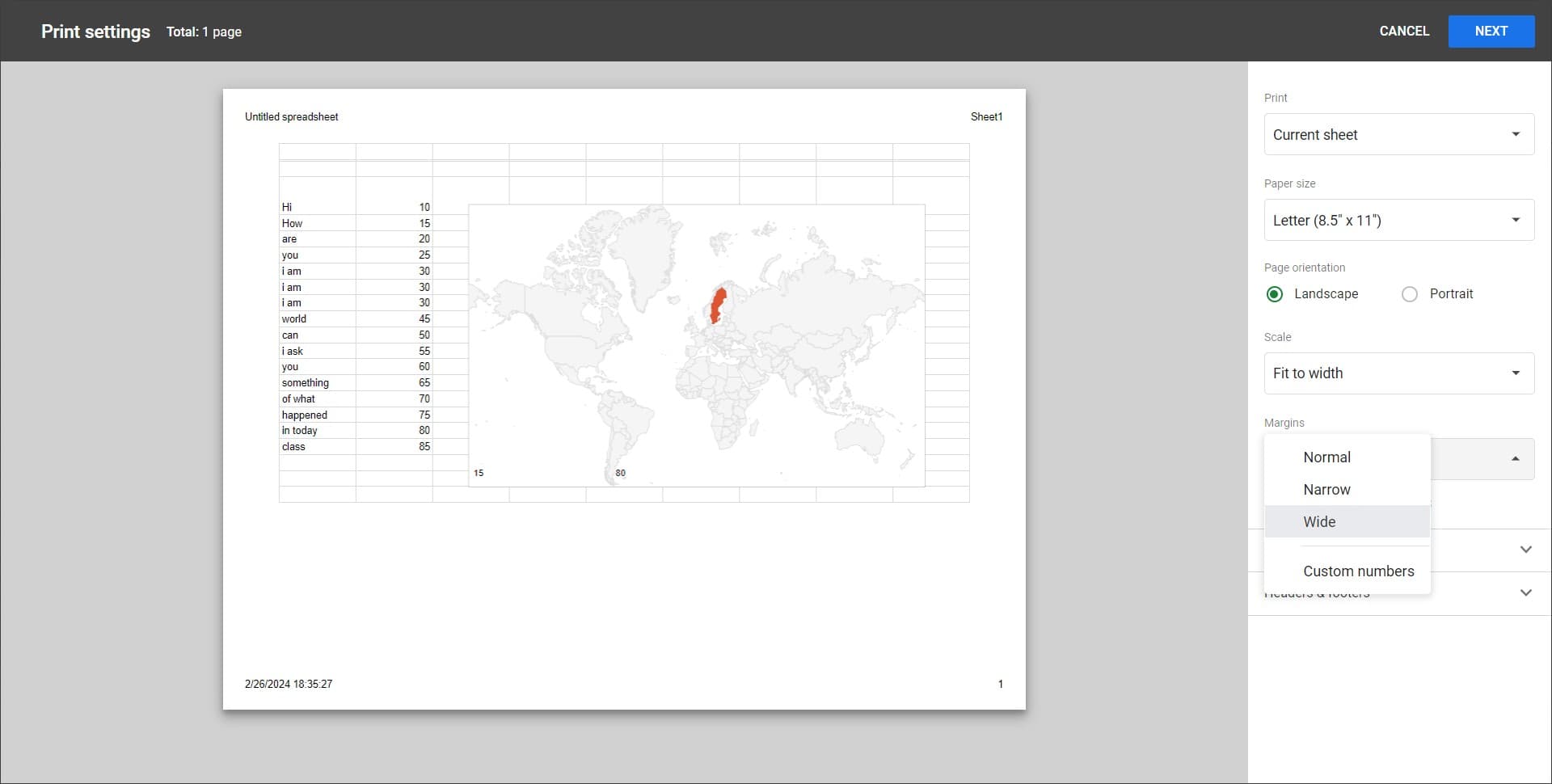Viewport: 1552px width, 784px height.
Task: Click the world map chart in the preview
Action: pyautogui.click(x=697, y=344)
